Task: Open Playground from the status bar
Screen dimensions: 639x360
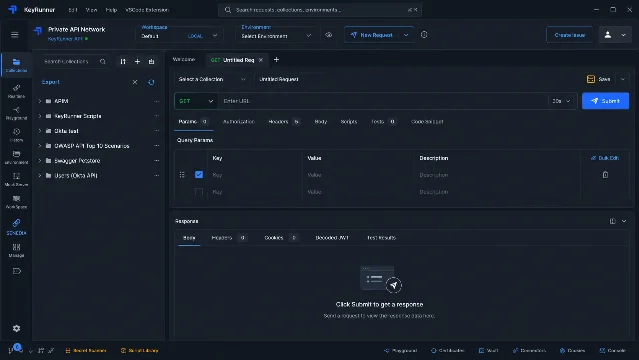Action: pos(401,351)
